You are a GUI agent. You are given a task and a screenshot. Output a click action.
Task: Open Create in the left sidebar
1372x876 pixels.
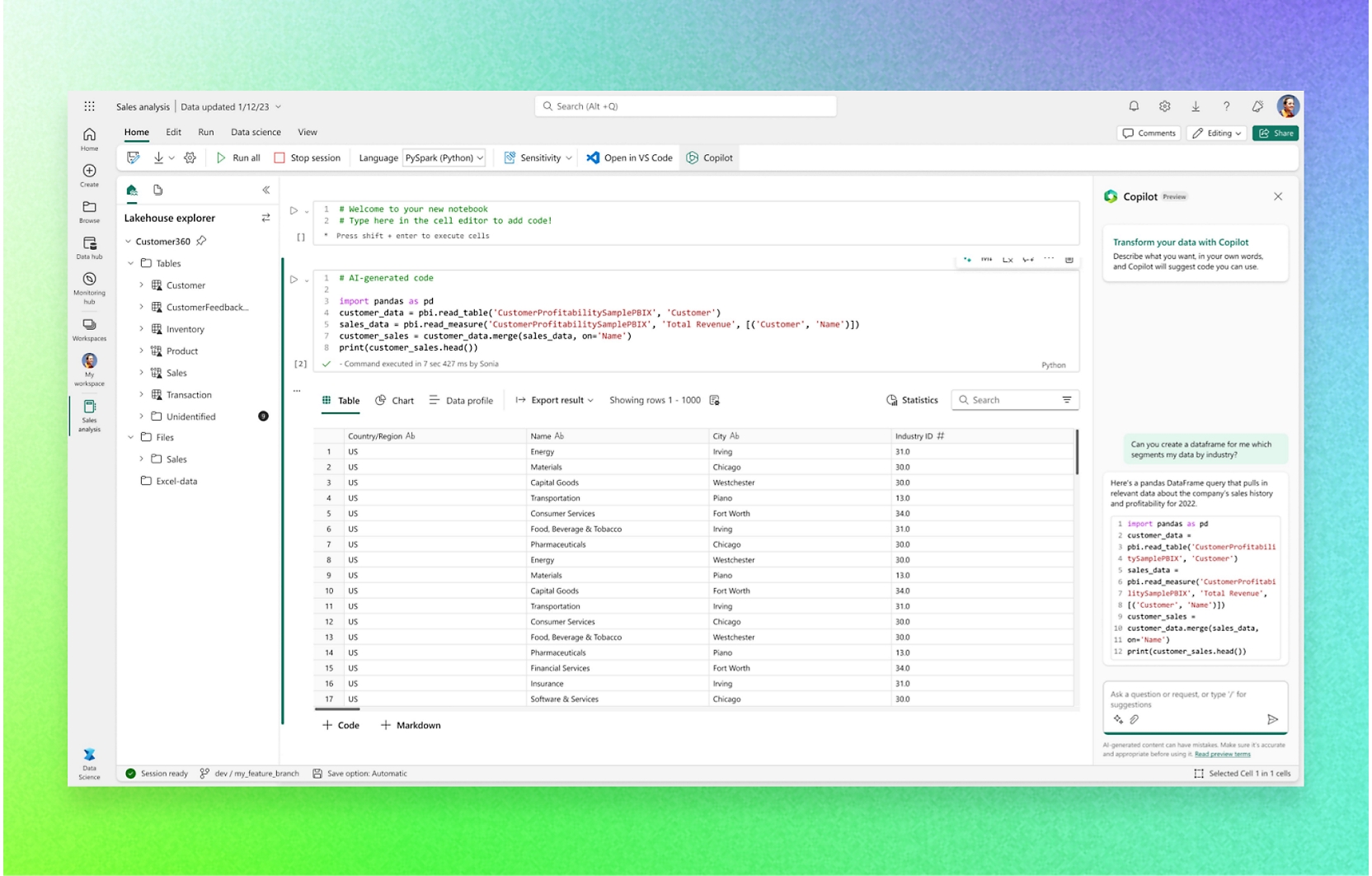tap(89, 175)
